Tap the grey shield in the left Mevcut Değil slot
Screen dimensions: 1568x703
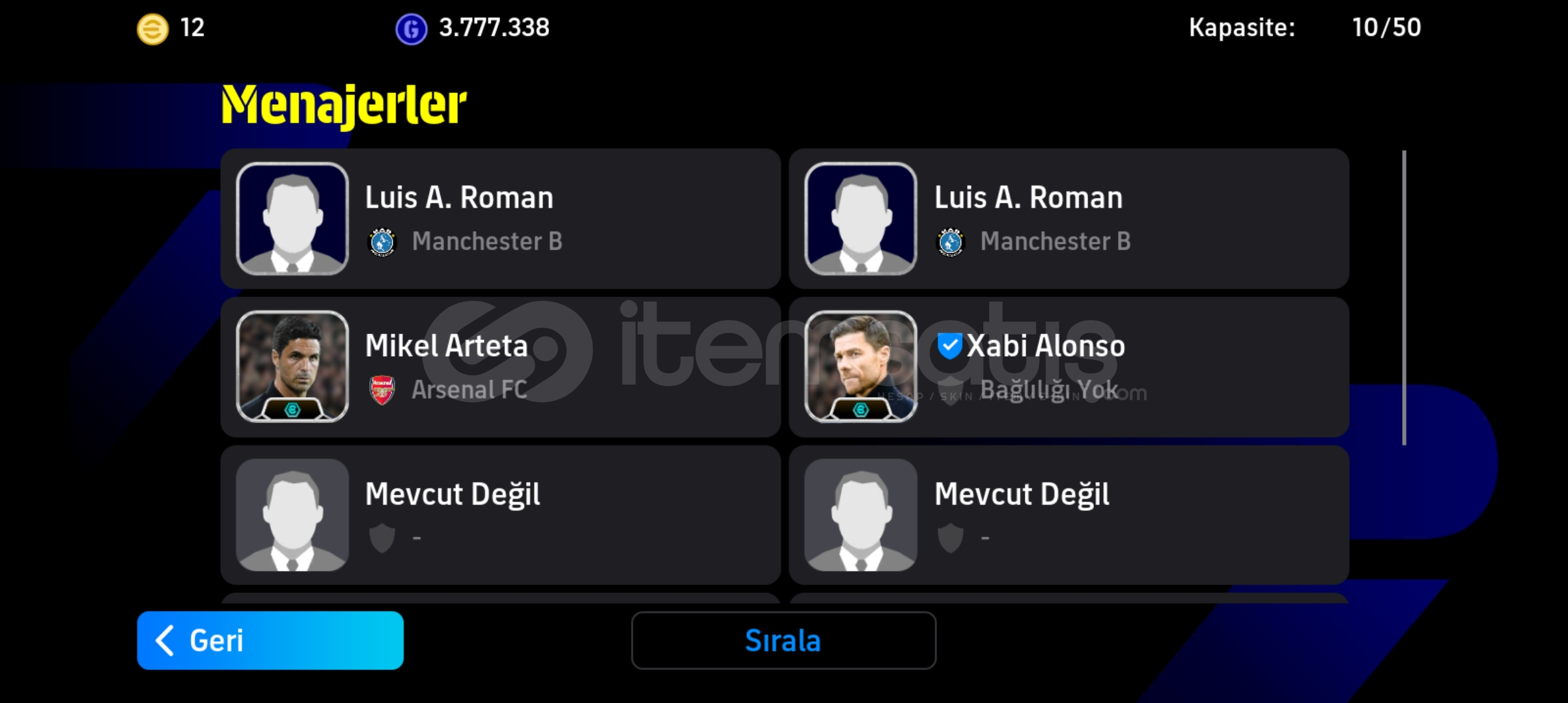pos(382,538)
